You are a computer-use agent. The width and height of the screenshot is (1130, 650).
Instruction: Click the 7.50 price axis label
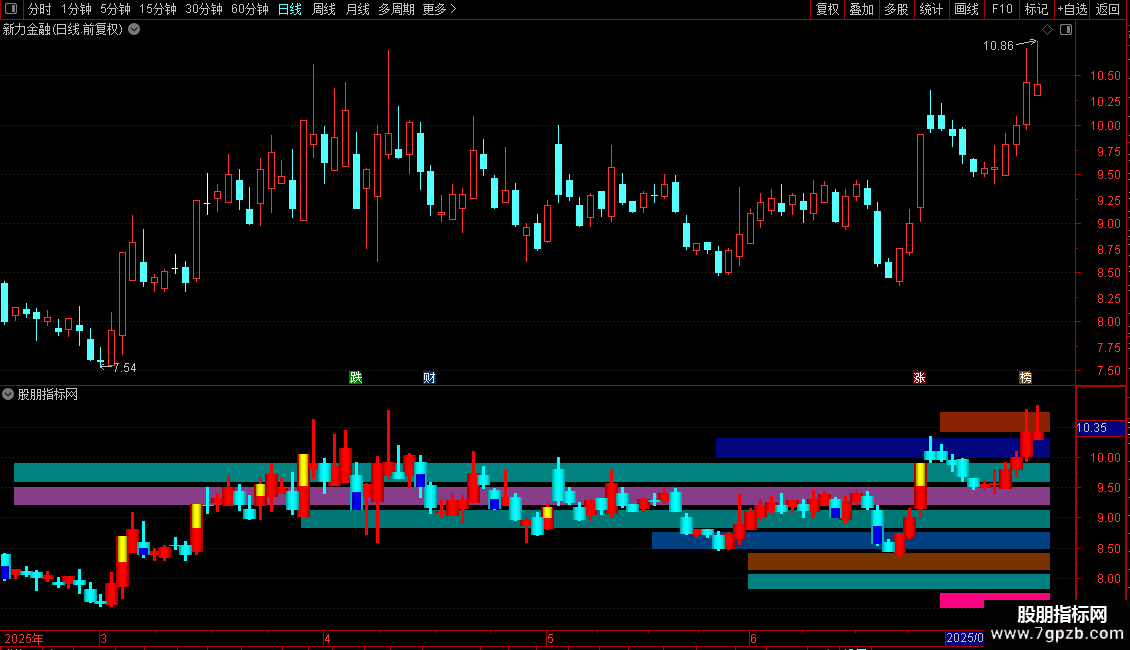[x=1108, y=371]
